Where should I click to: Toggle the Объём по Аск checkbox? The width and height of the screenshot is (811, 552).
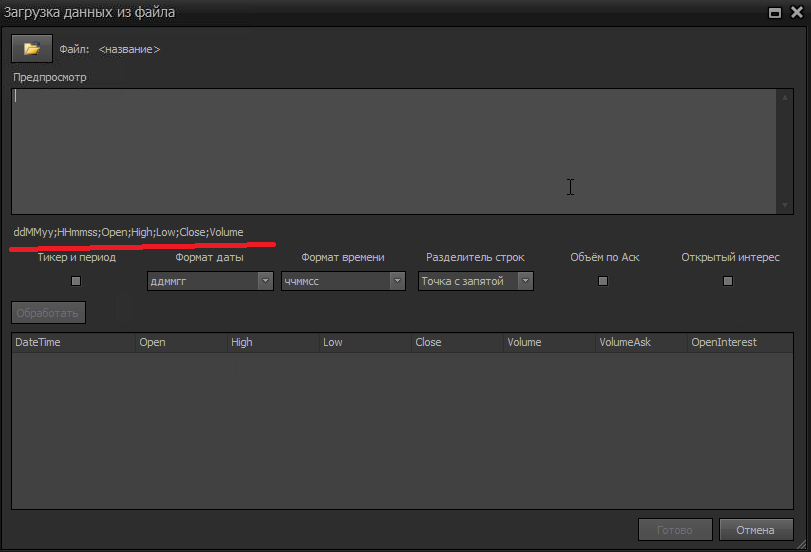tap(603, 281)
